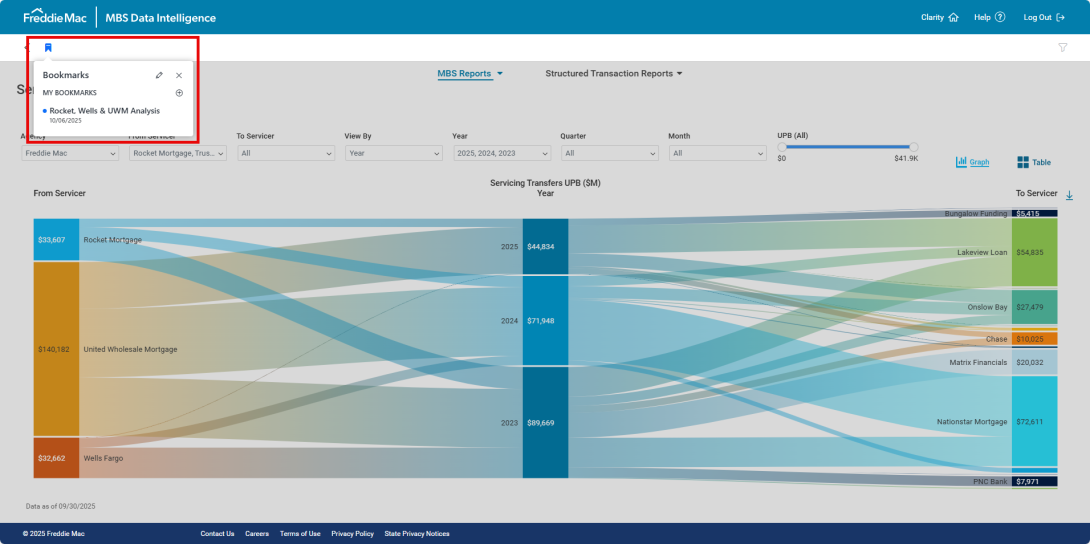Click the pencil edit icon in Bookmarks
The height and width of the screenshot is (544, 1090).
coord(159,75)
